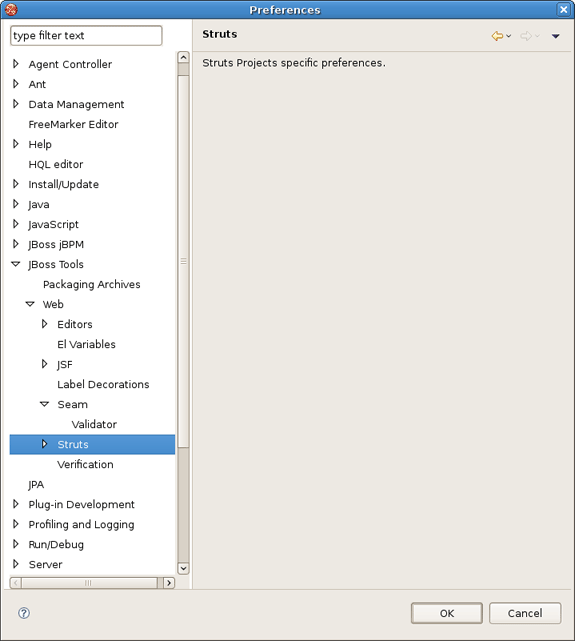Expand the JSF preferences node
This screenshot has width=575, height=641.
(45, 364)
